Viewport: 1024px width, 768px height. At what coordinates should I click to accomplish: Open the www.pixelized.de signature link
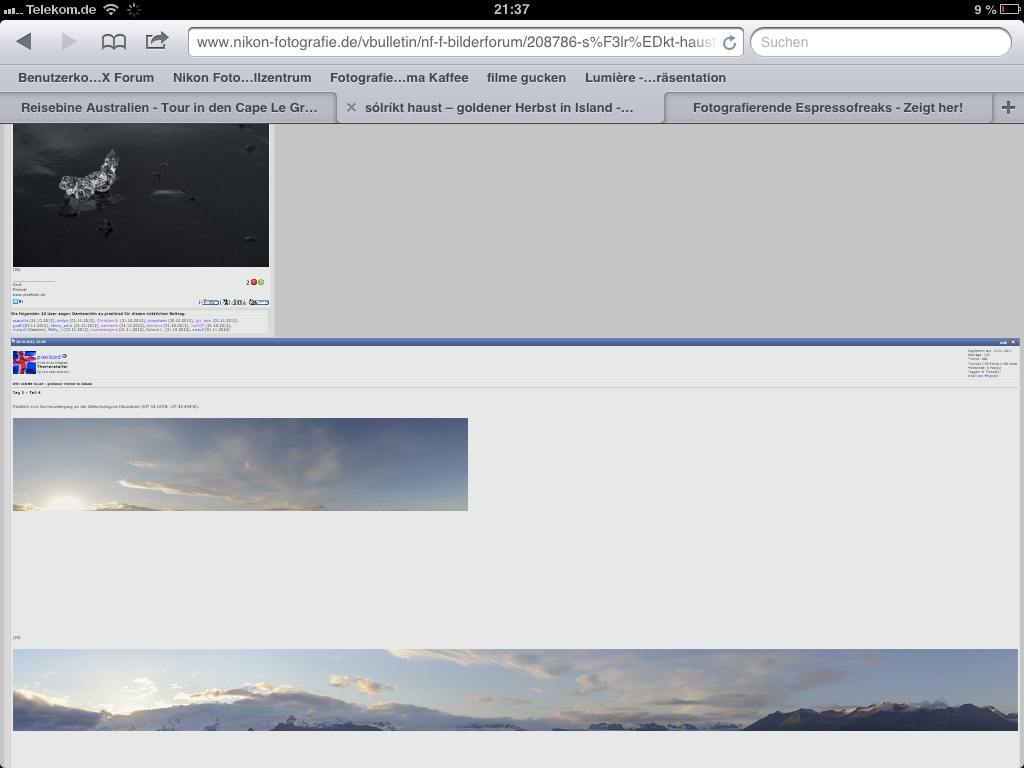29,295
